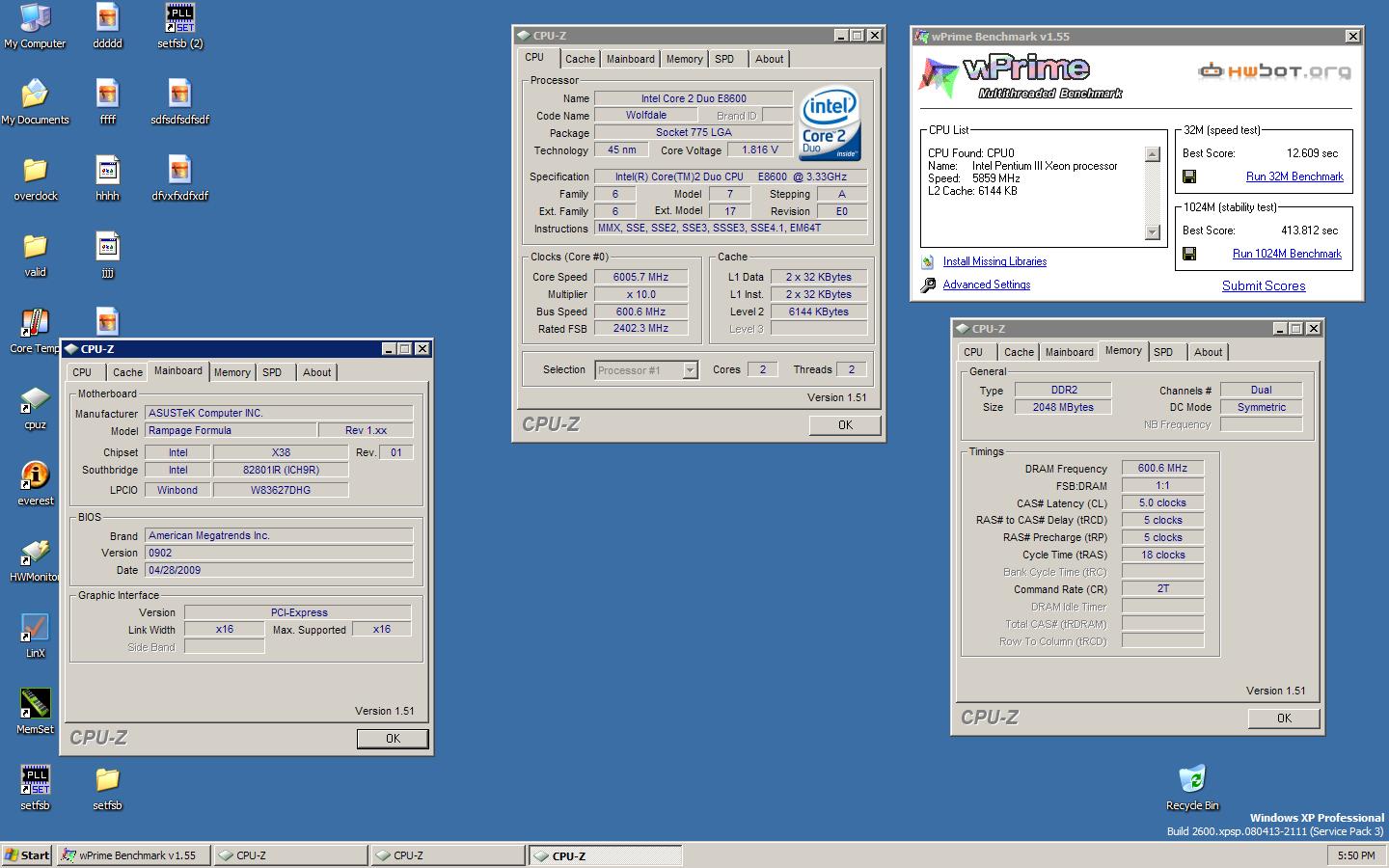Click the DRAM Frequency 600.6 MHz field
This screenshot has height=868, width=1389.
point(1162,468)
